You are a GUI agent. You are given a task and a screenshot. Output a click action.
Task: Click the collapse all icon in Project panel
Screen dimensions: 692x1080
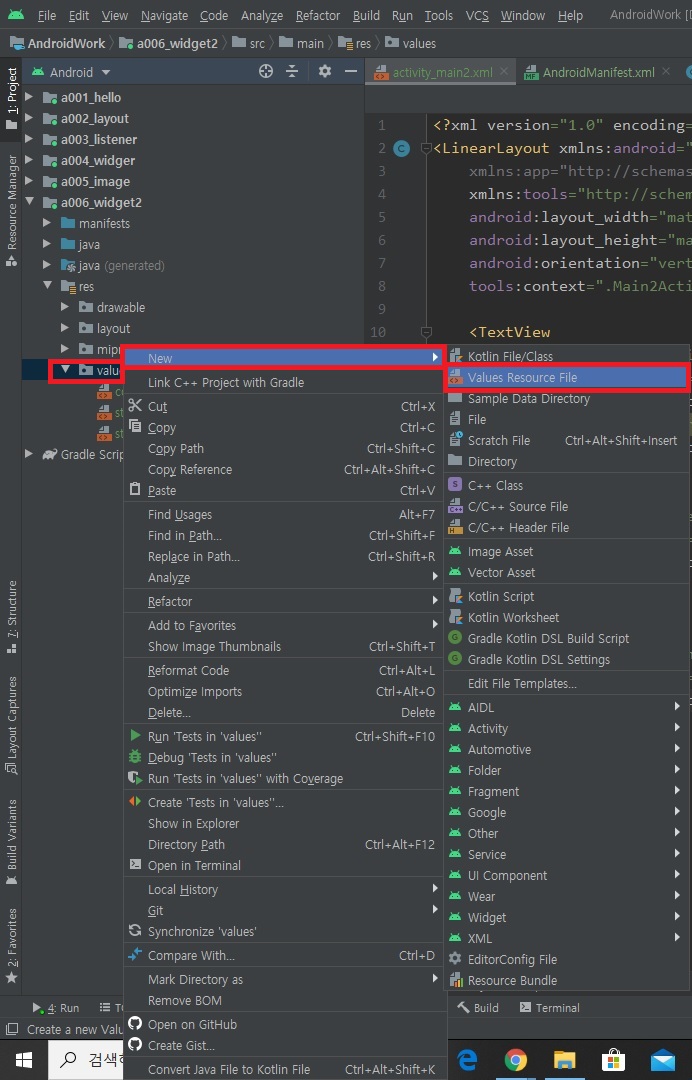tap(292, 72)
